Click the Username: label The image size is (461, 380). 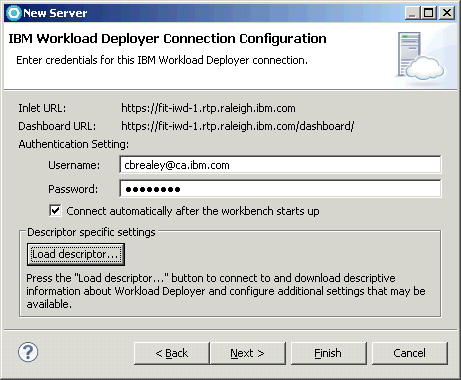(x=74, y=165)
